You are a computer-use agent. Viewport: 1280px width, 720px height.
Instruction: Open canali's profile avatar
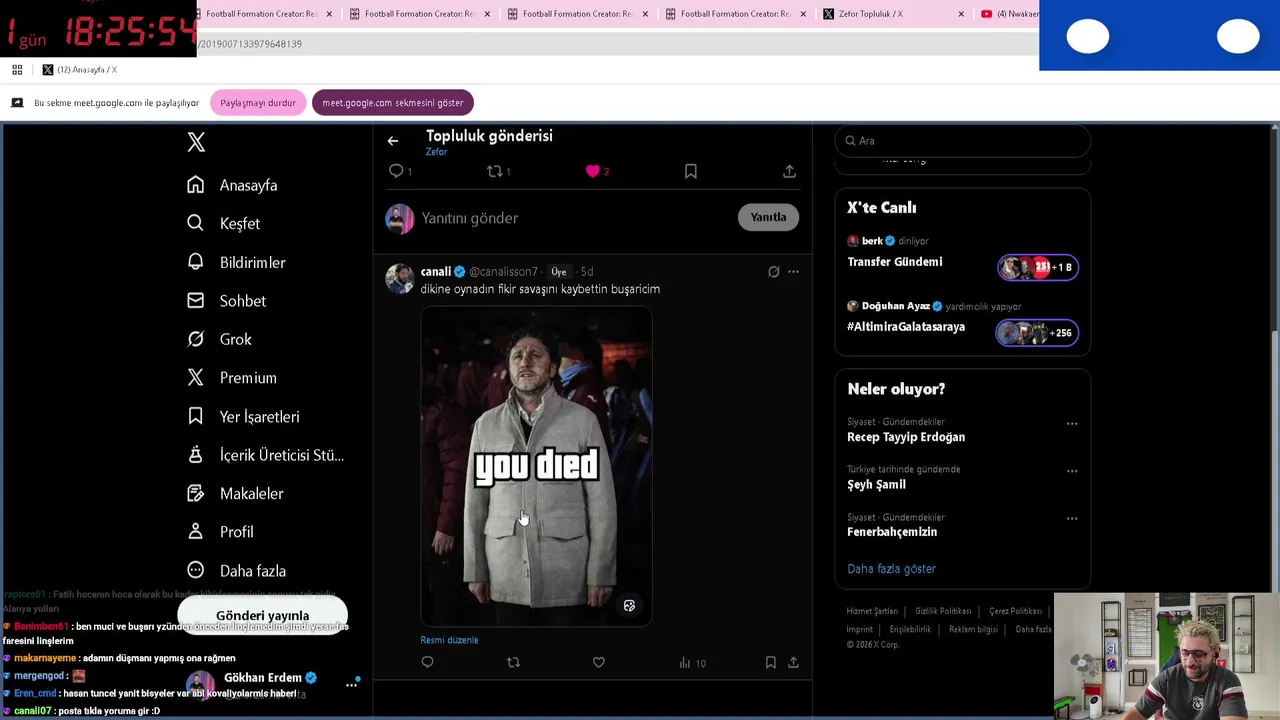coord(400,279)
